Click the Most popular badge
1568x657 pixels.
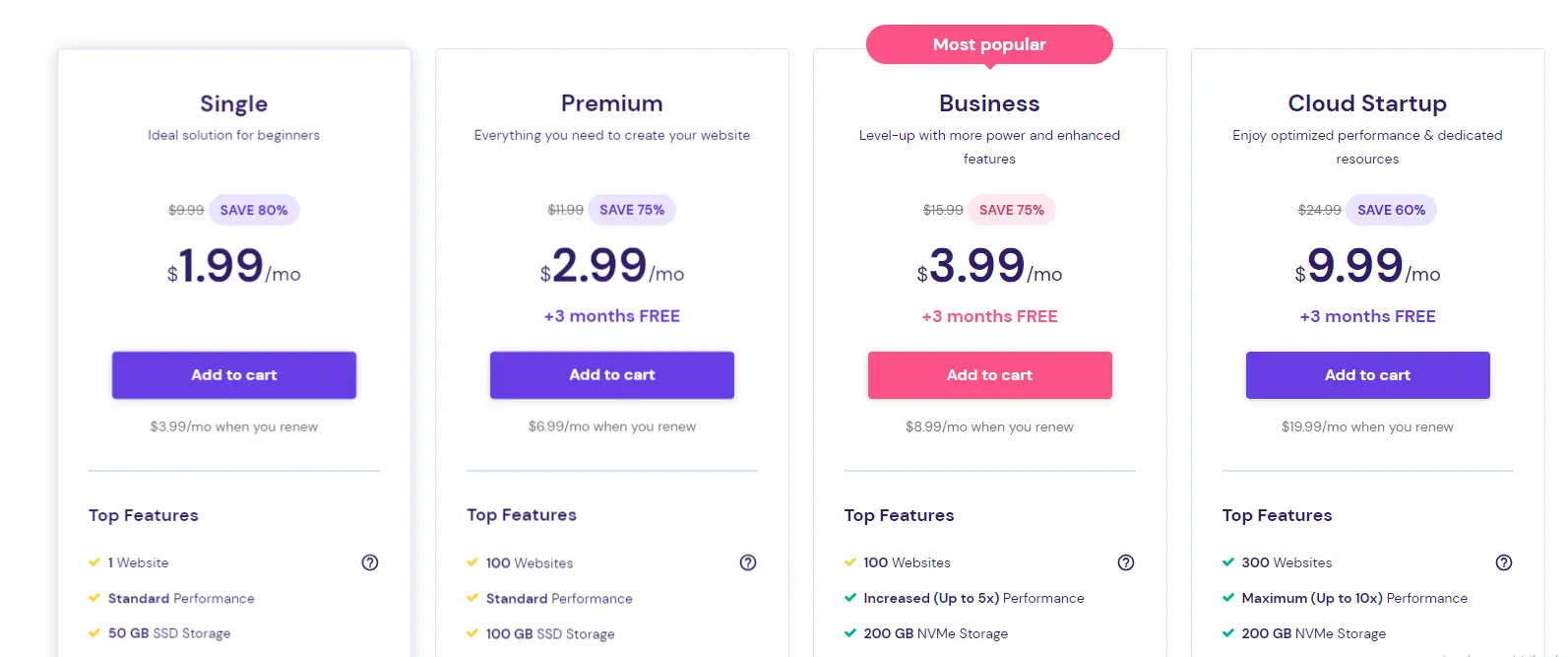[x=989, y=43]
